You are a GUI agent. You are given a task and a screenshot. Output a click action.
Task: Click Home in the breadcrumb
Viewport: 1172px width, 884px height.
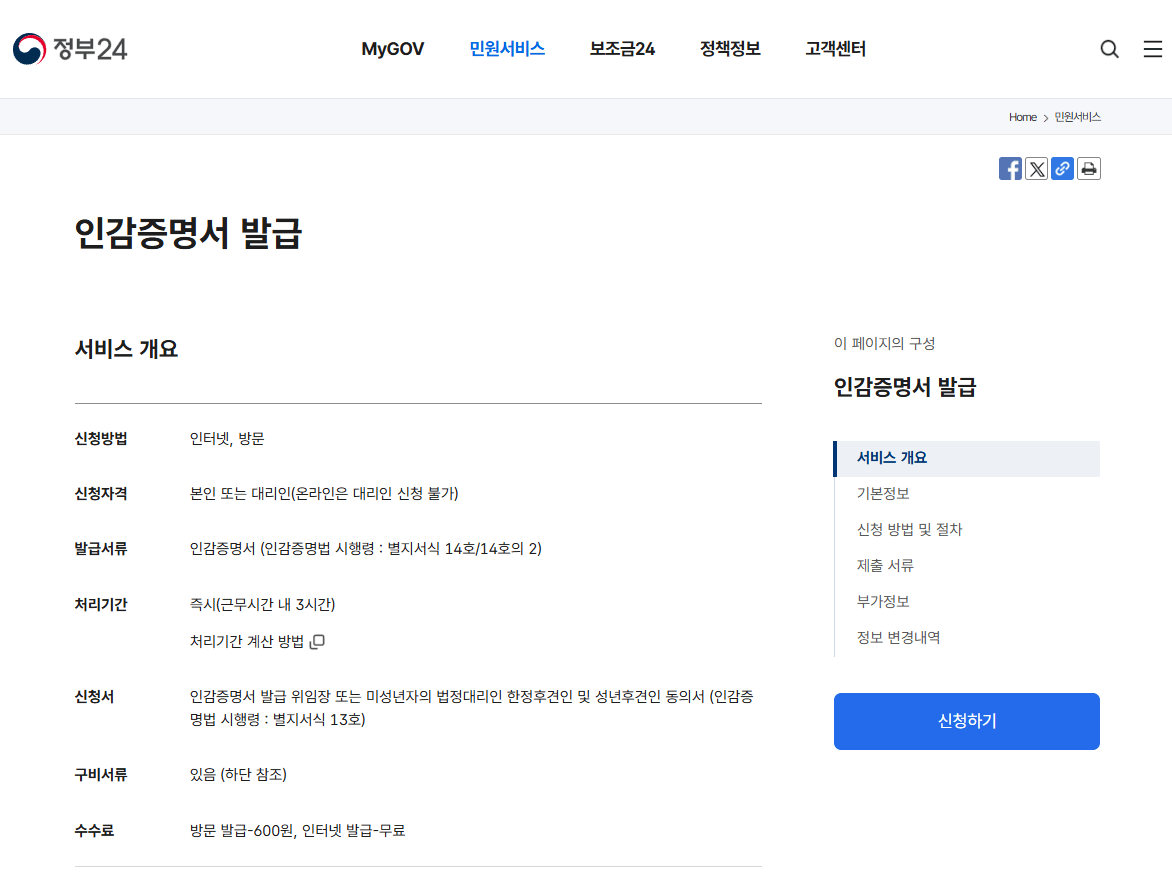(x=1023, y=117)
